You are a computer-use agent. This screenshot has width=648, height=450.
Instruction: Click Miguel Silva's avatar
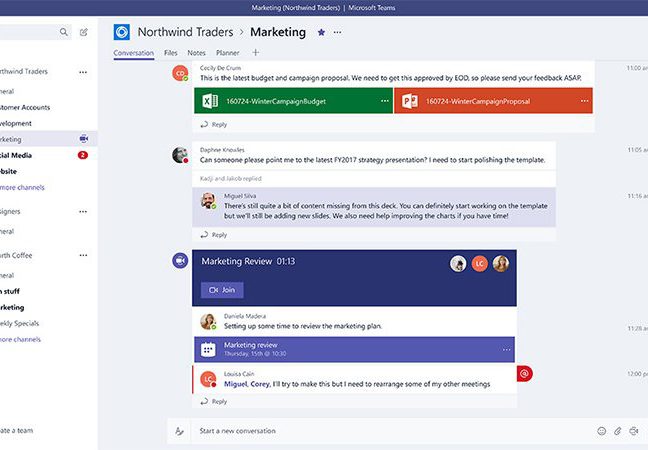(208, 201)
